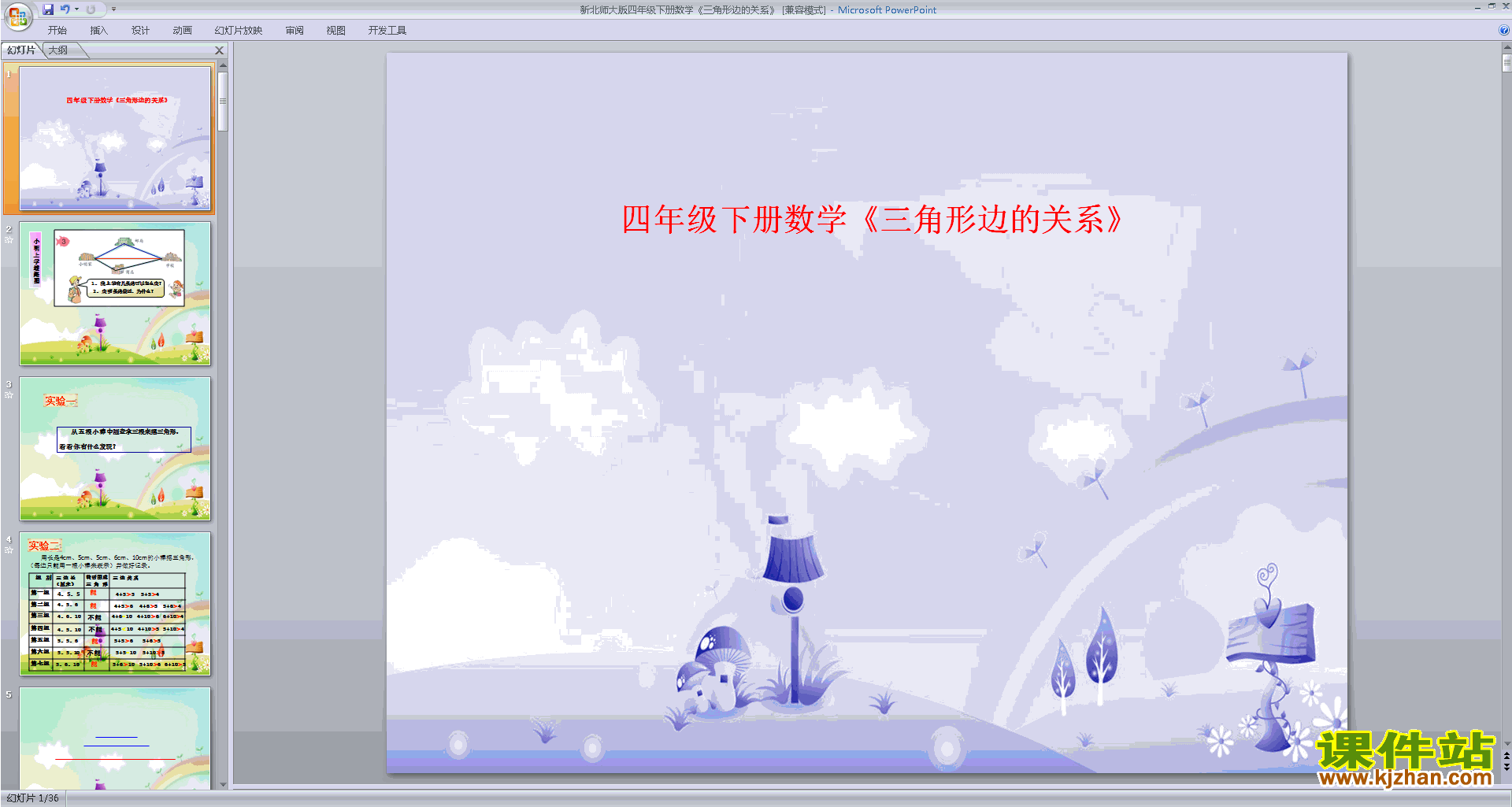The width and height of the screenshot is (1512, 807).
Task: Click the main slide vertical scrollbar handle
Action: click(1506, 63)
